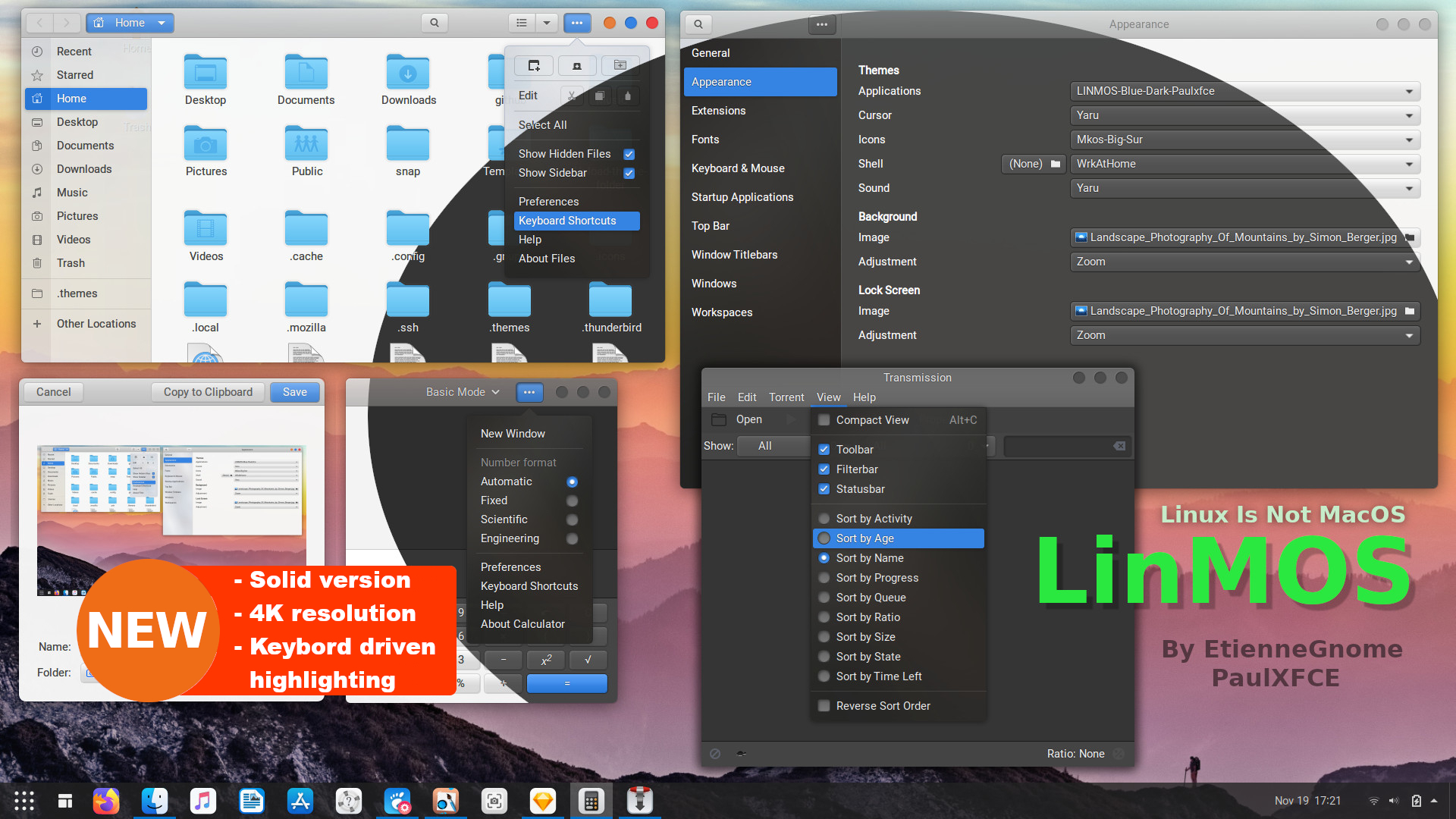Open the Shell theme dropdown
This screenshot has width=1456, height=819.
click(1244, 164)
